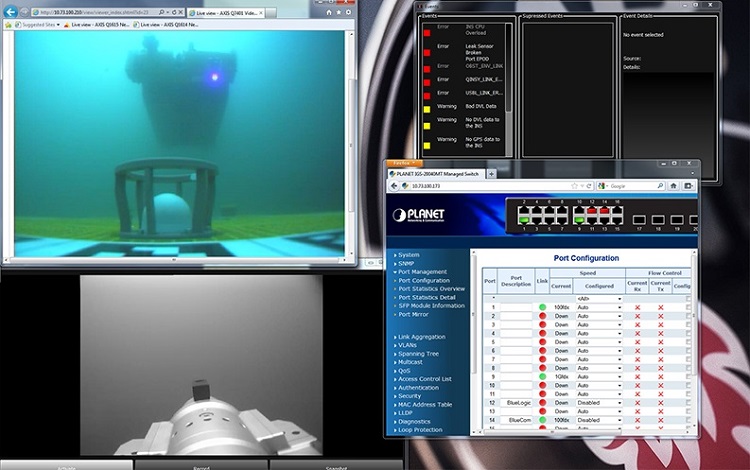
Task: Toggle the all-ports flow control checkbox
Action: click(x=688, y=298)
